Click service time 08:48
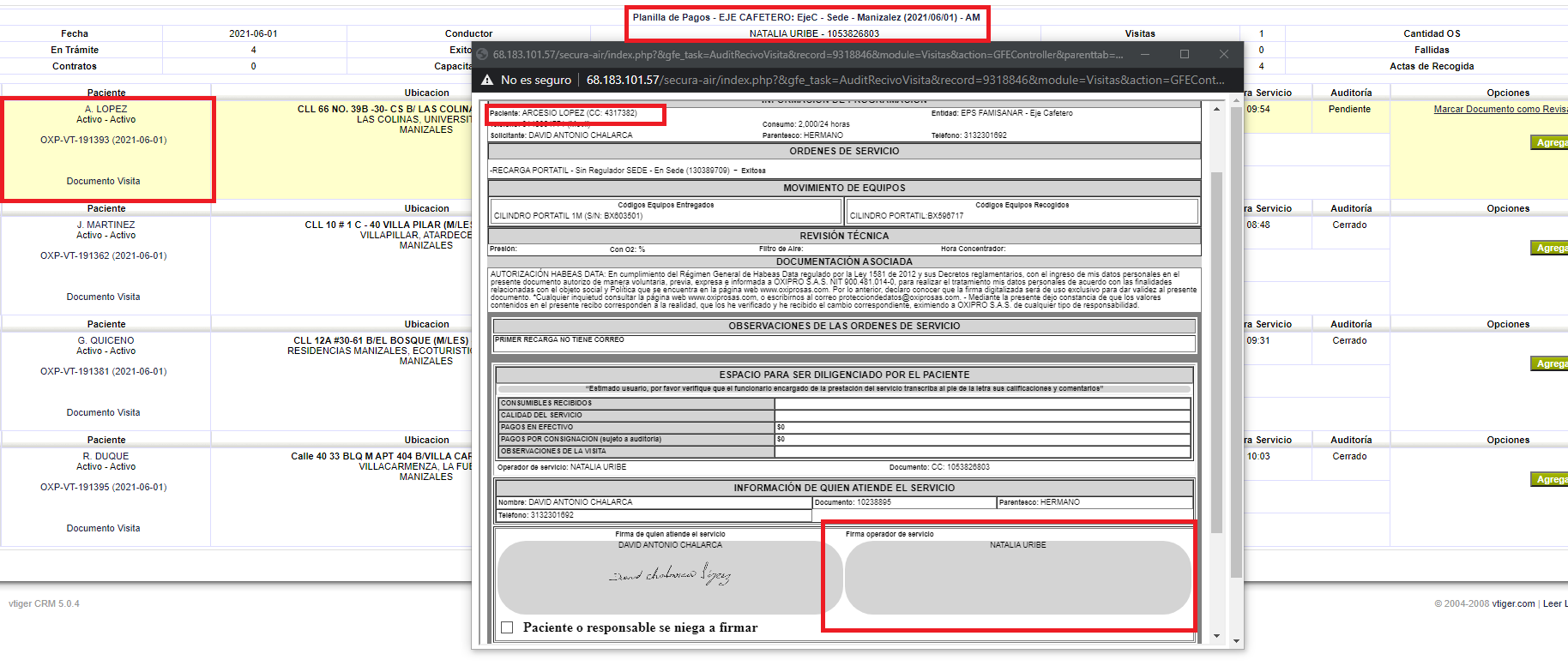This screenshot has height=666, width=1568. [1258, 225]
